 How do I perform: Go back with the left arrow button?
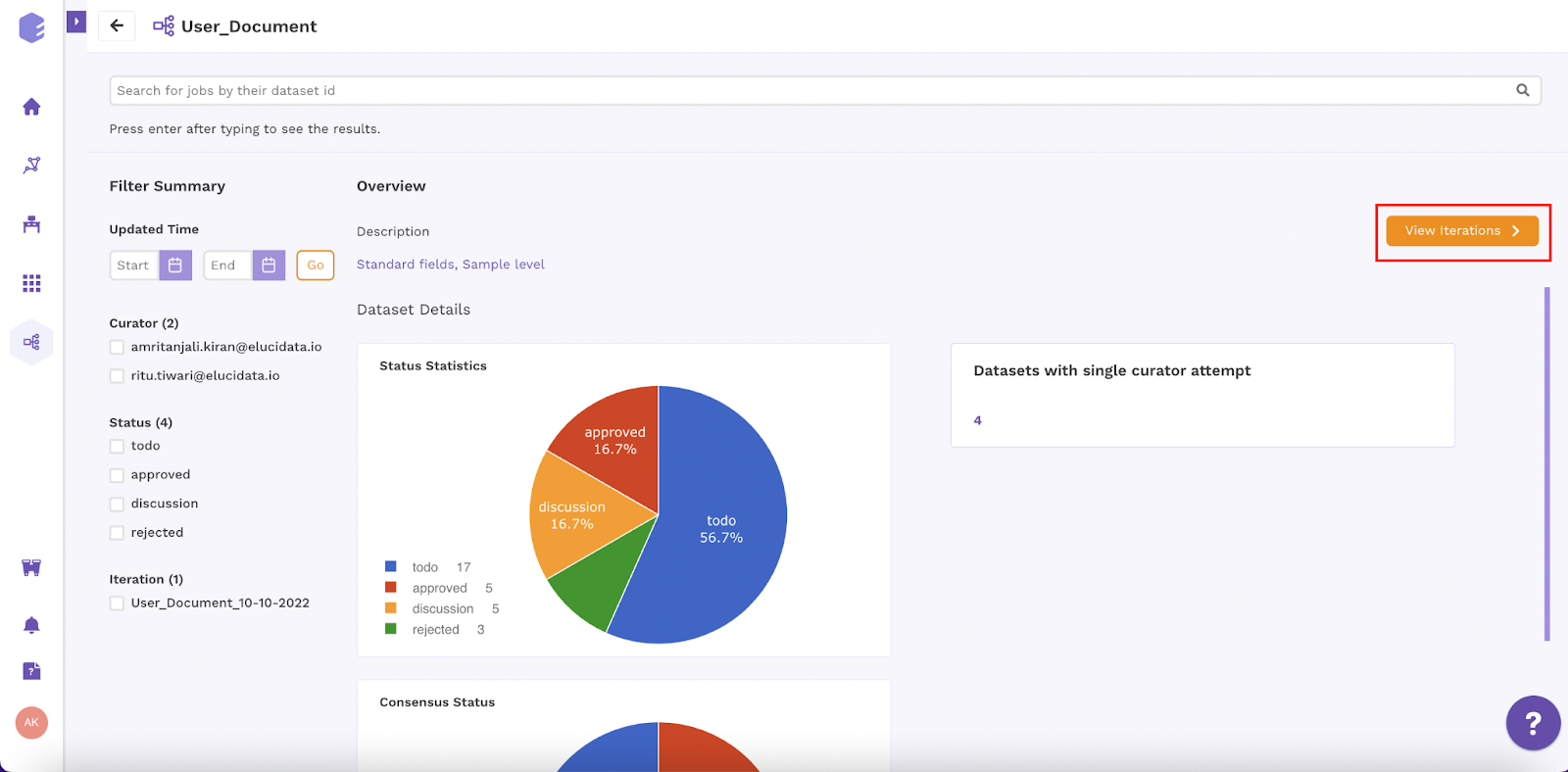tap(117, 25)
